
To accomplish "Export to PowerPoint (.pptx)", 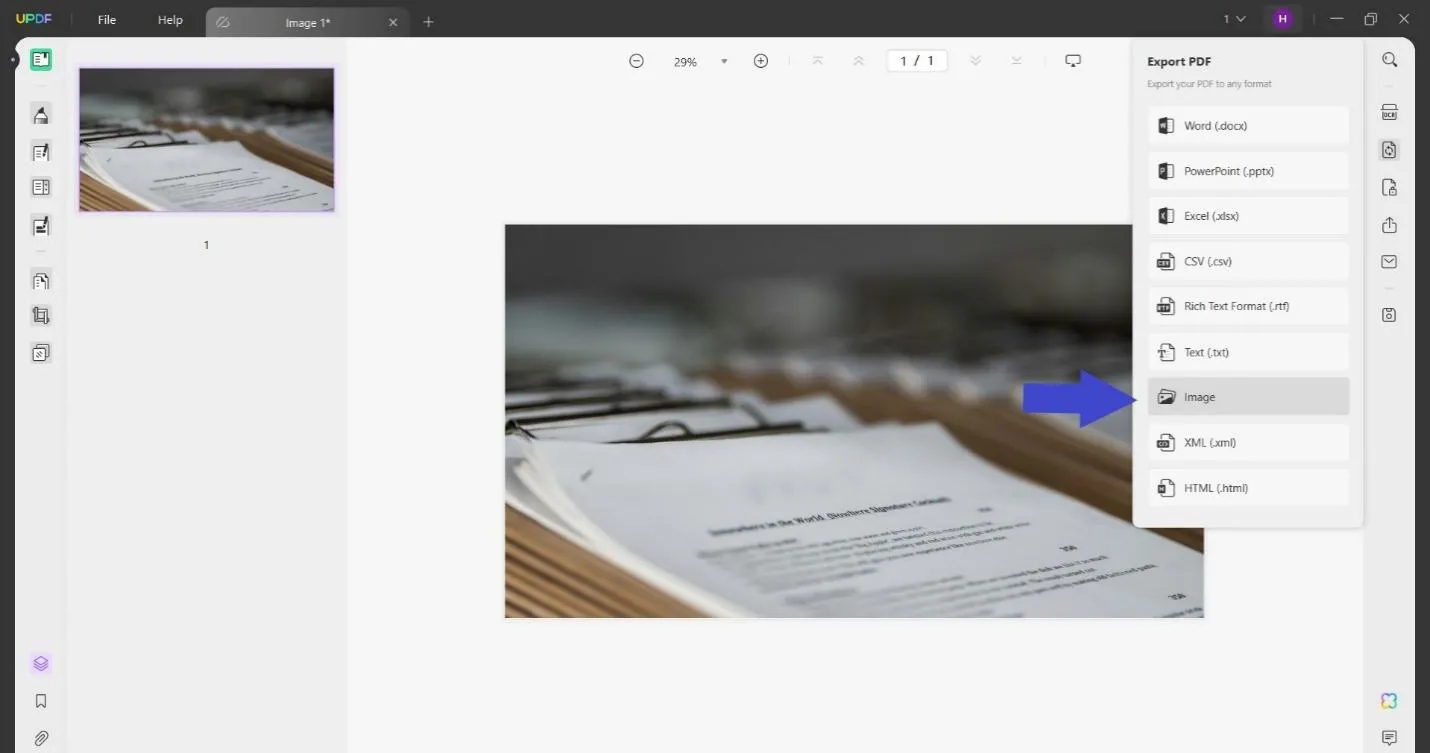I will point(1248,171).
